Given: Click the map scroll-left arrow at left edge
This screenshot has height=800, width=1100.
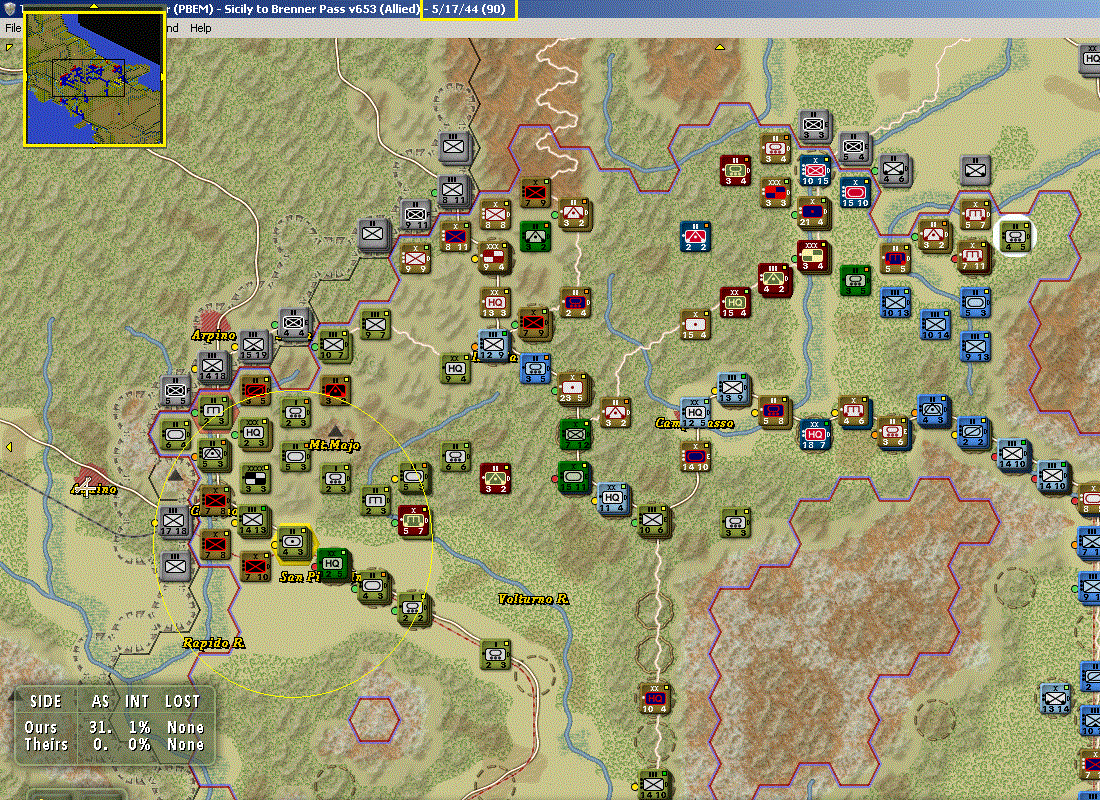Looking at the screenshot, I should (x=9, y=447).
